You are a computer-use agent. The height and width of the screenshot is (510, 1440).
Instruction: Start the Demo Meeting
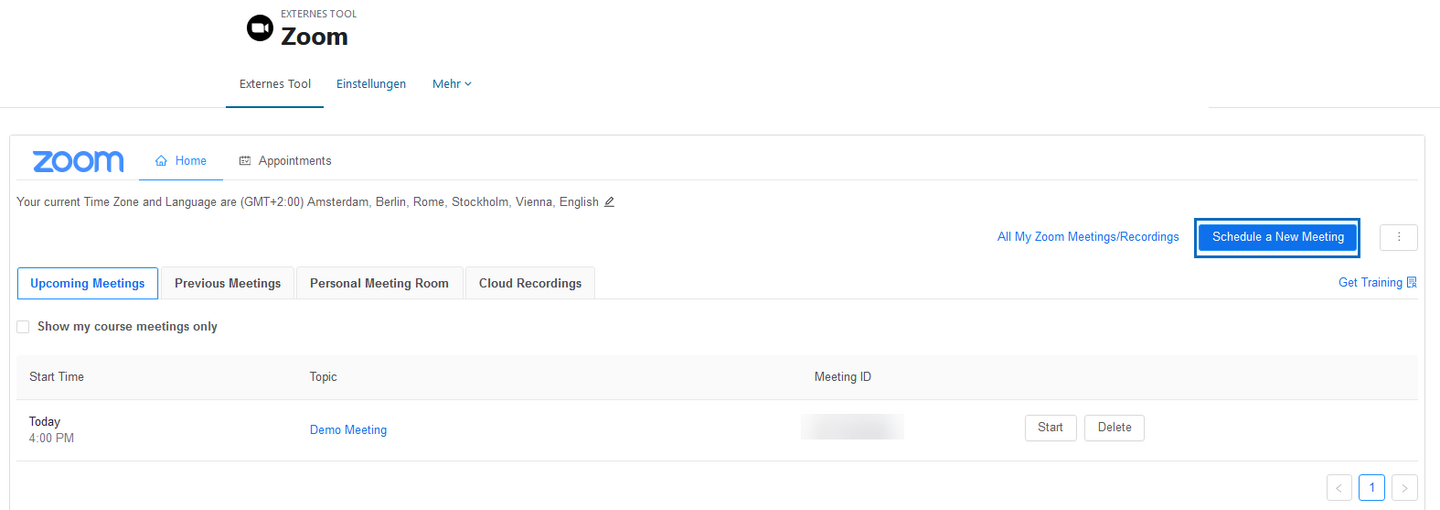1050,428
